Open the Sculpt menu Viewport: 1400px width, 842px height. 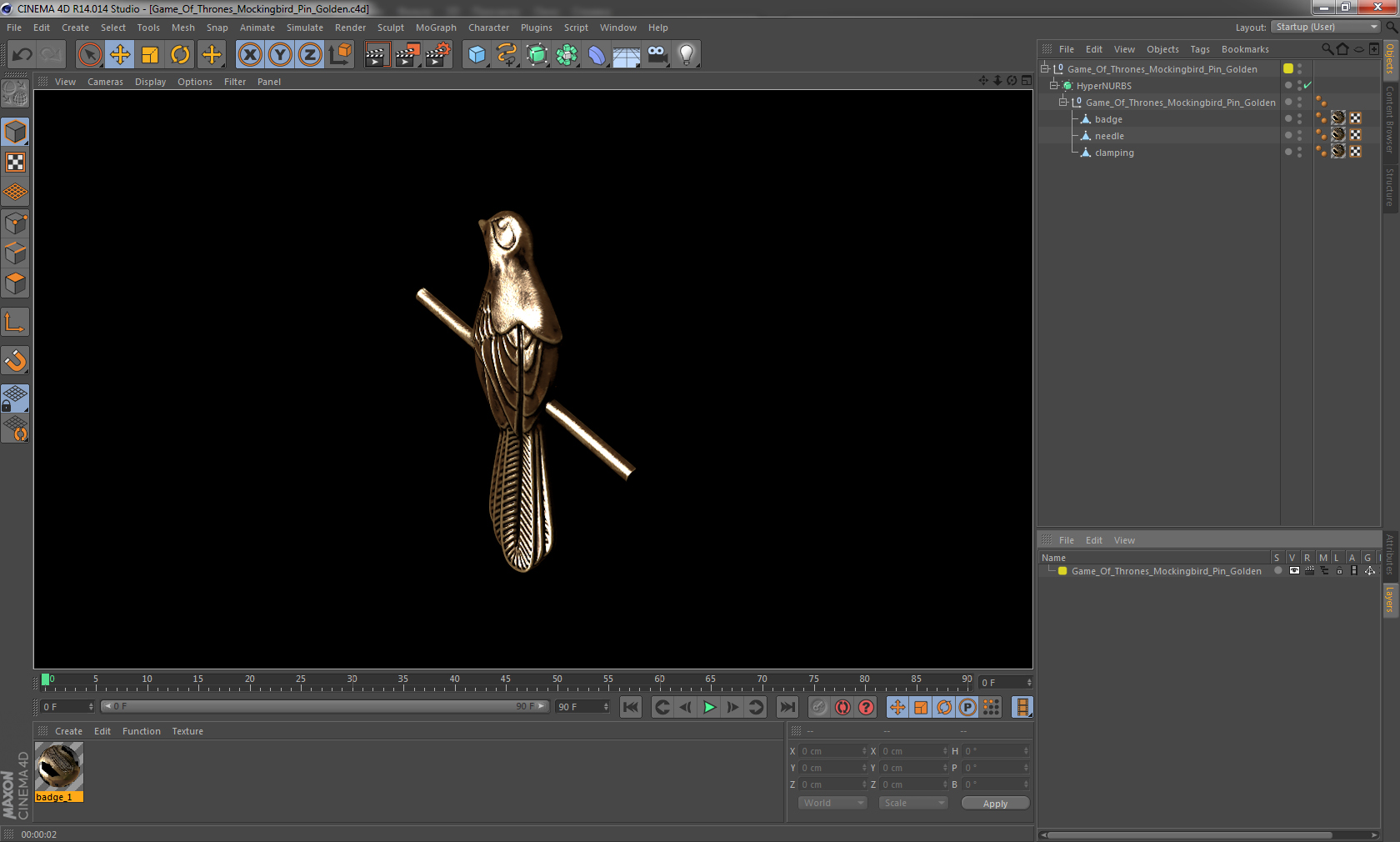(391, 28)
